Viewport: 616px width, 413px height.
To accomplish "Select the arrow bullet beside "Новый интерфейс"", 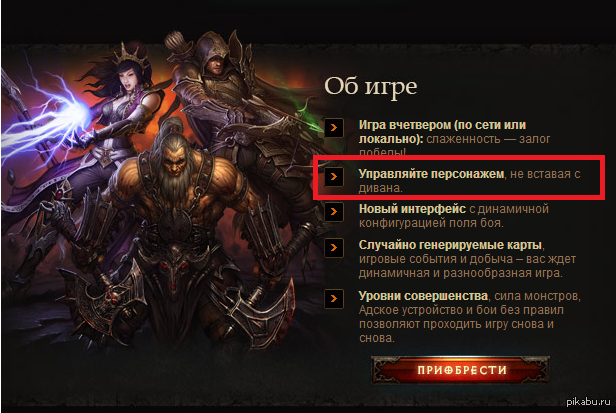I will pyautogui.click(x=334, y=212).
